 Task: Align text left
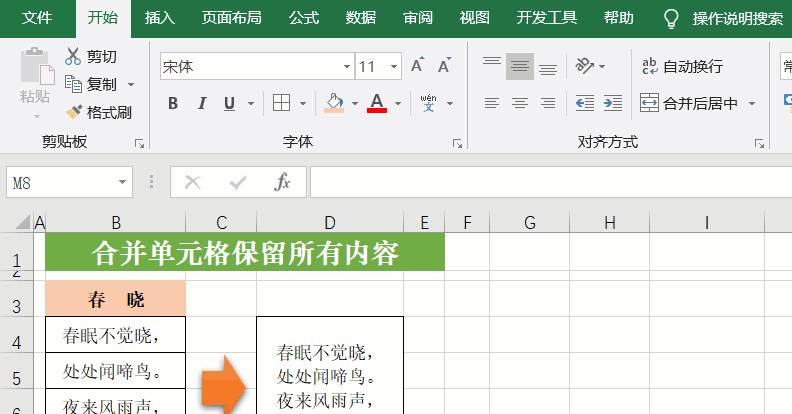point(492,104)
